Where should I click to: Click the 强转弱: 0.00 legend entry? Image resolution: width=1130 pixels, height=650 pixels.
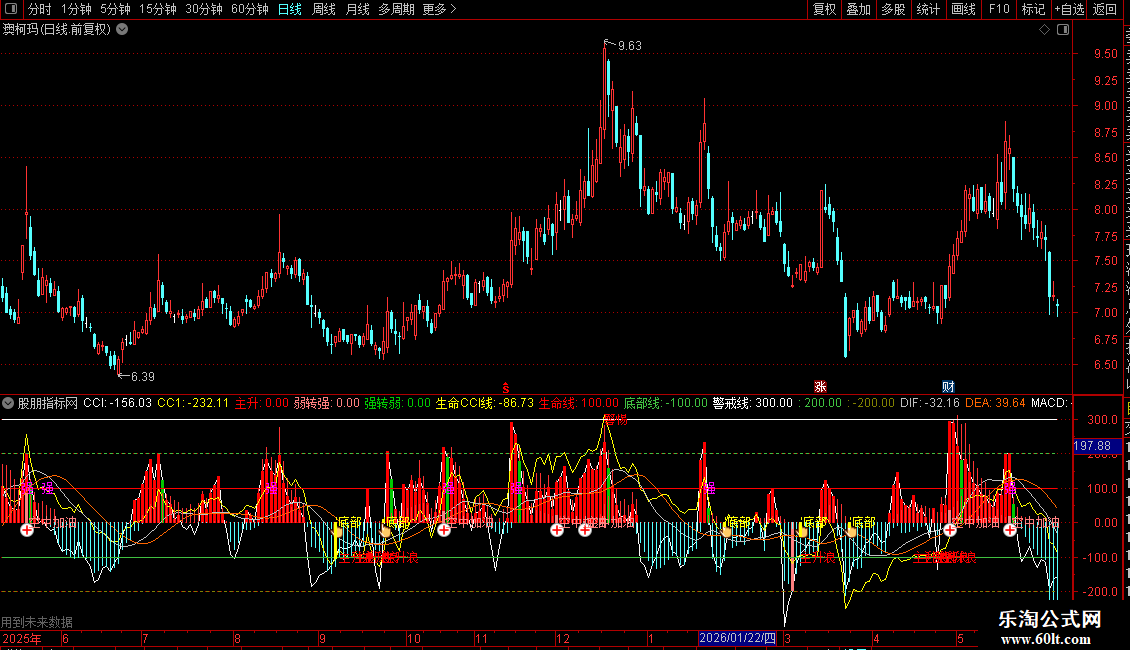[x=397, y=403]
